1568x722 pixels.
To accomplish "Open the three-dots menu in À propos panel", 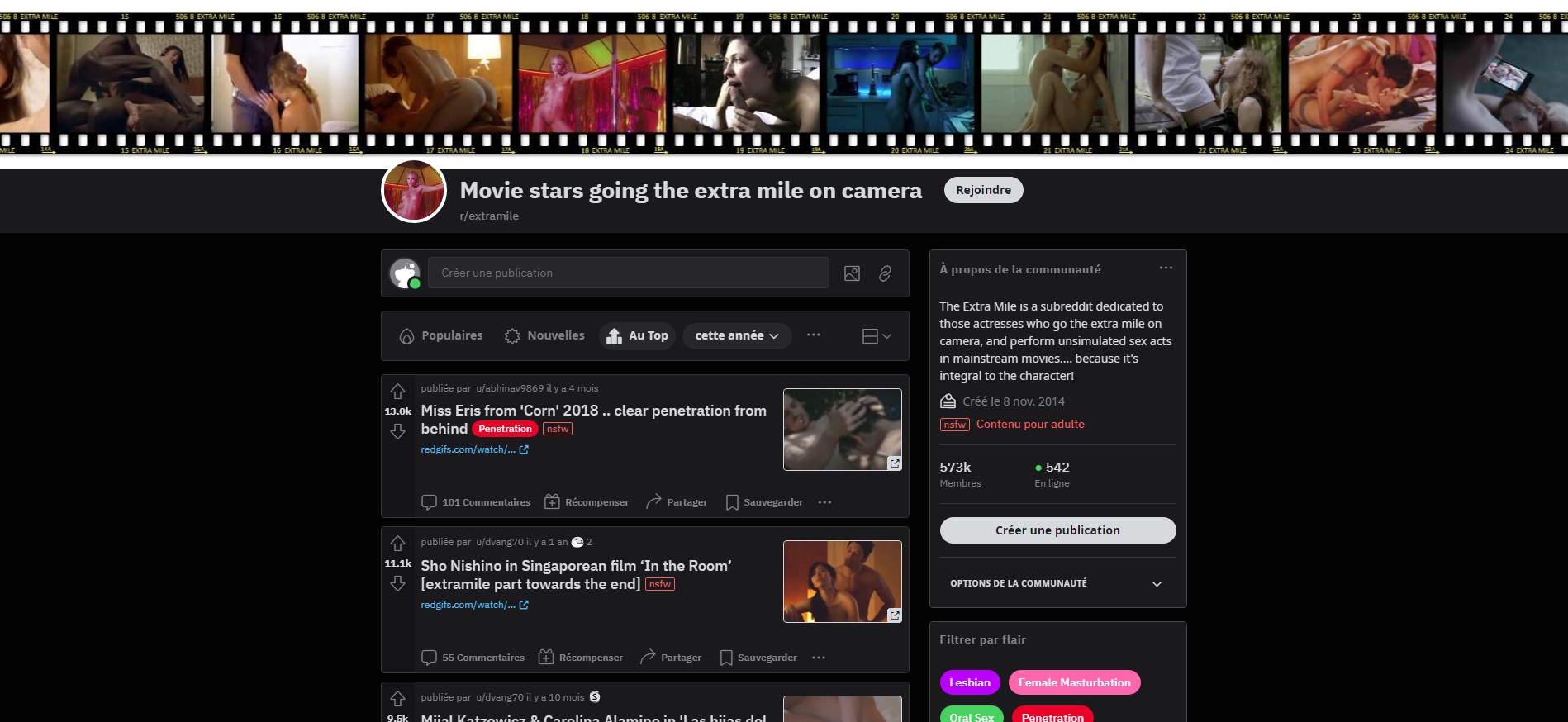I will coord(1166,268).
